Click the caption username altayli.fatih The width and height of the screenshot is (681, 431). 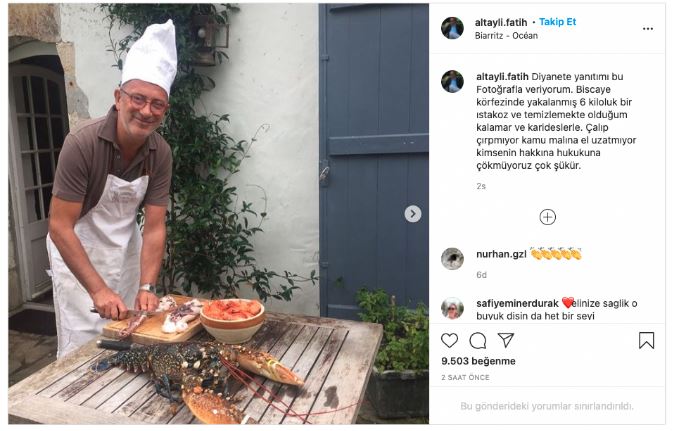(502, 77)
